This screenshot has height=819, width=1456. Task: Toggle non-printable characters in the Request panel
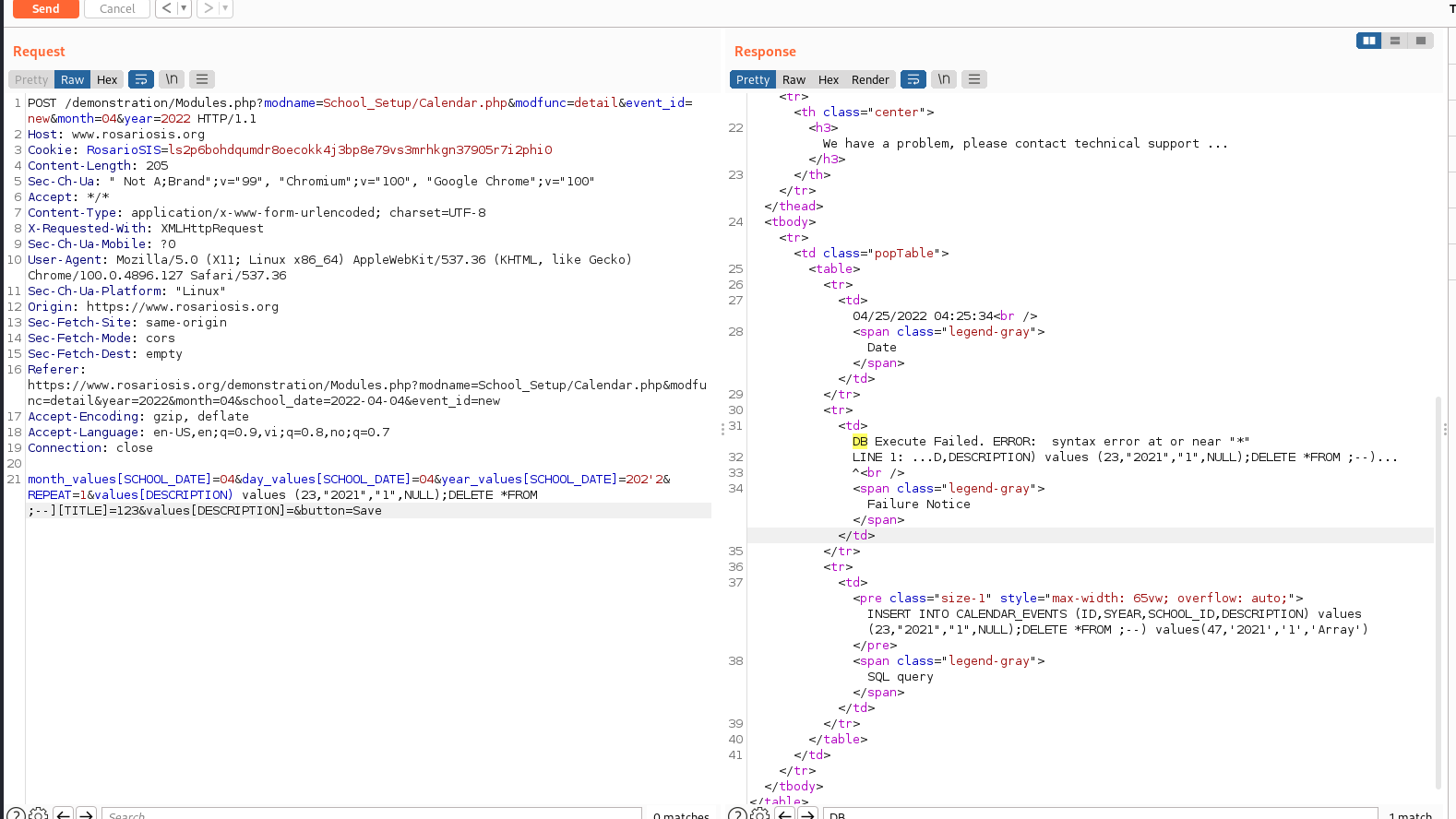(x=172, y=79)
